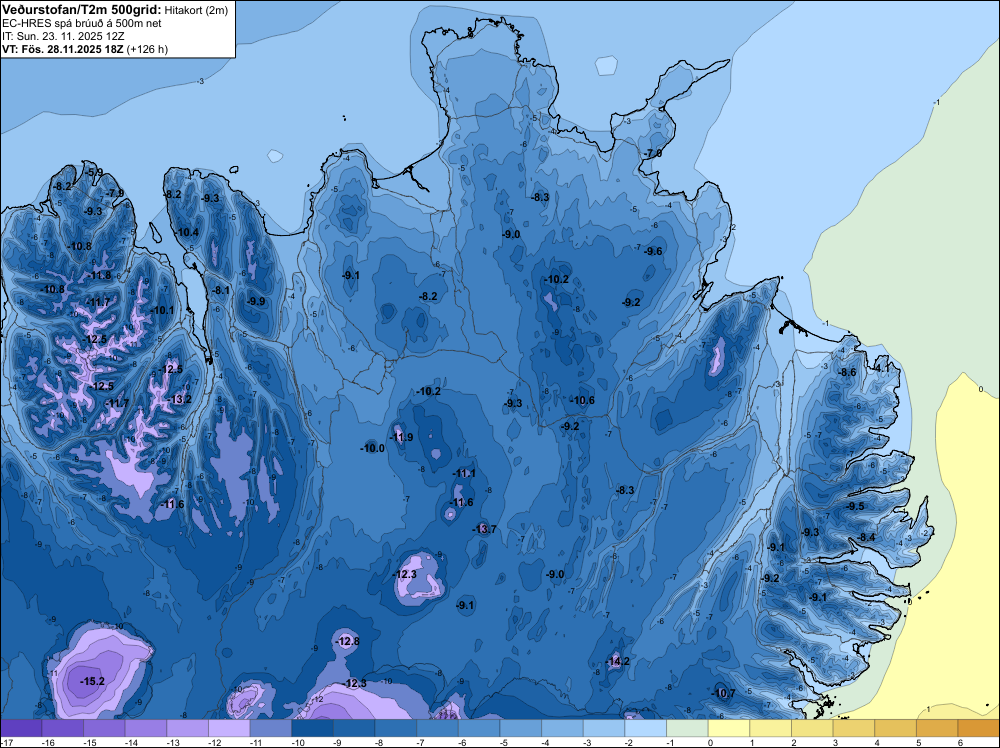Click the orange legend swatch labeled 6
This screenshot has height=748, width=1000.
tap(978, 728)
